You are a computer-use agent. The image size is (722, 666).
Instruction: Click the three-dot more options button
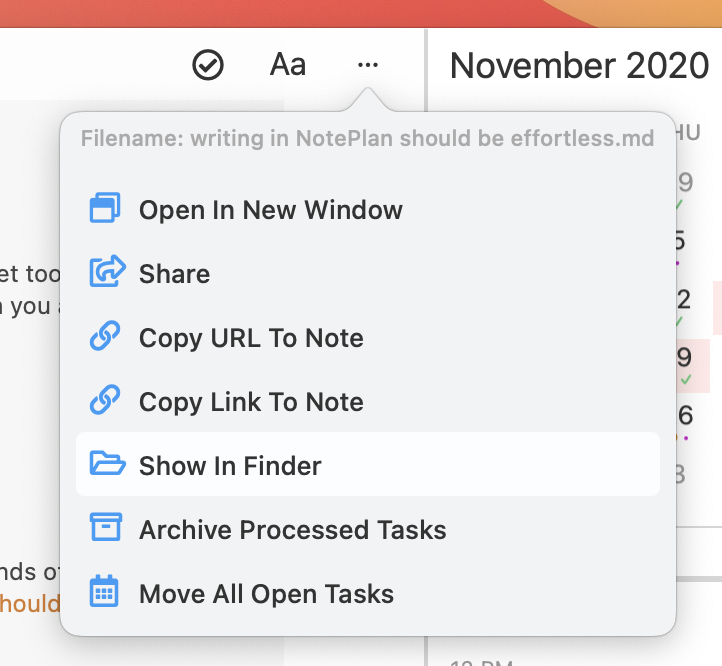point(368,65)
